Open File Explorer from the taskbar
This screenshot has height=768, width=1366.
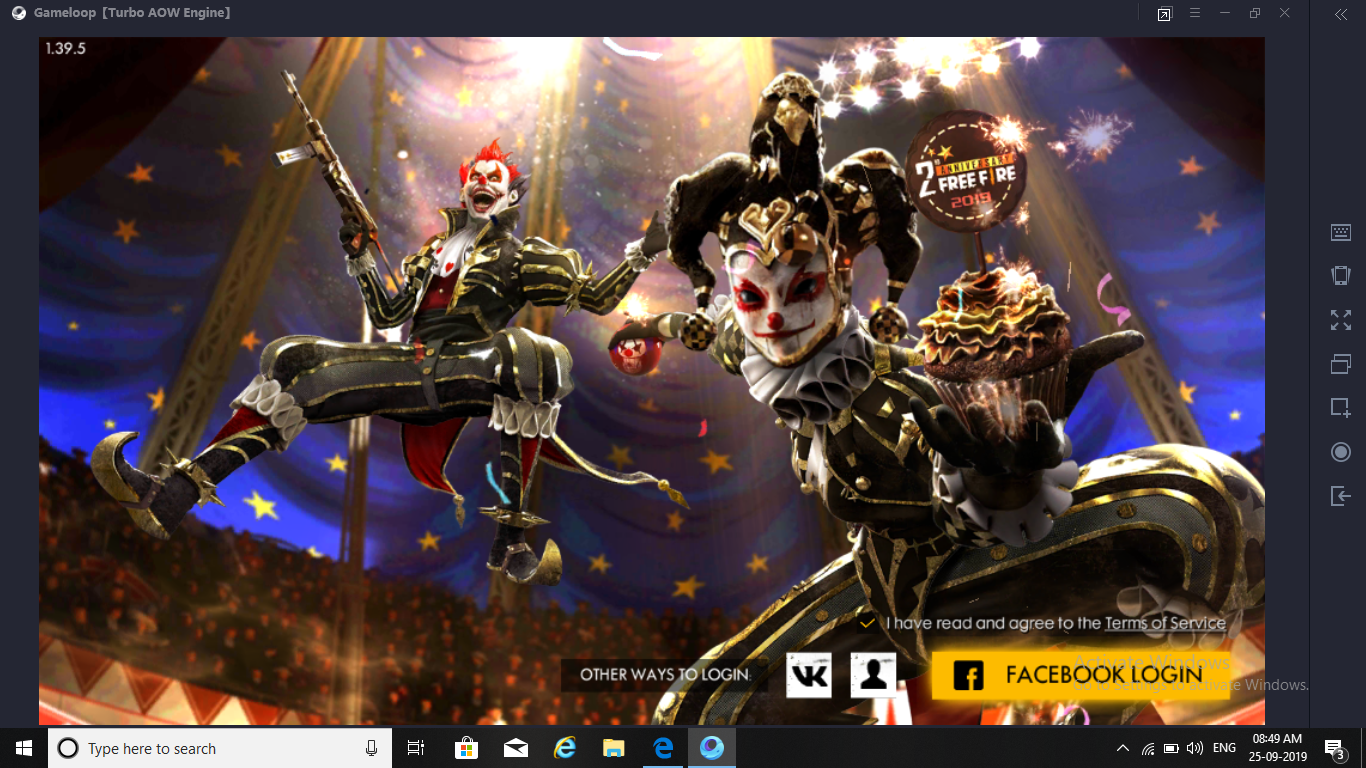(614, 748)
